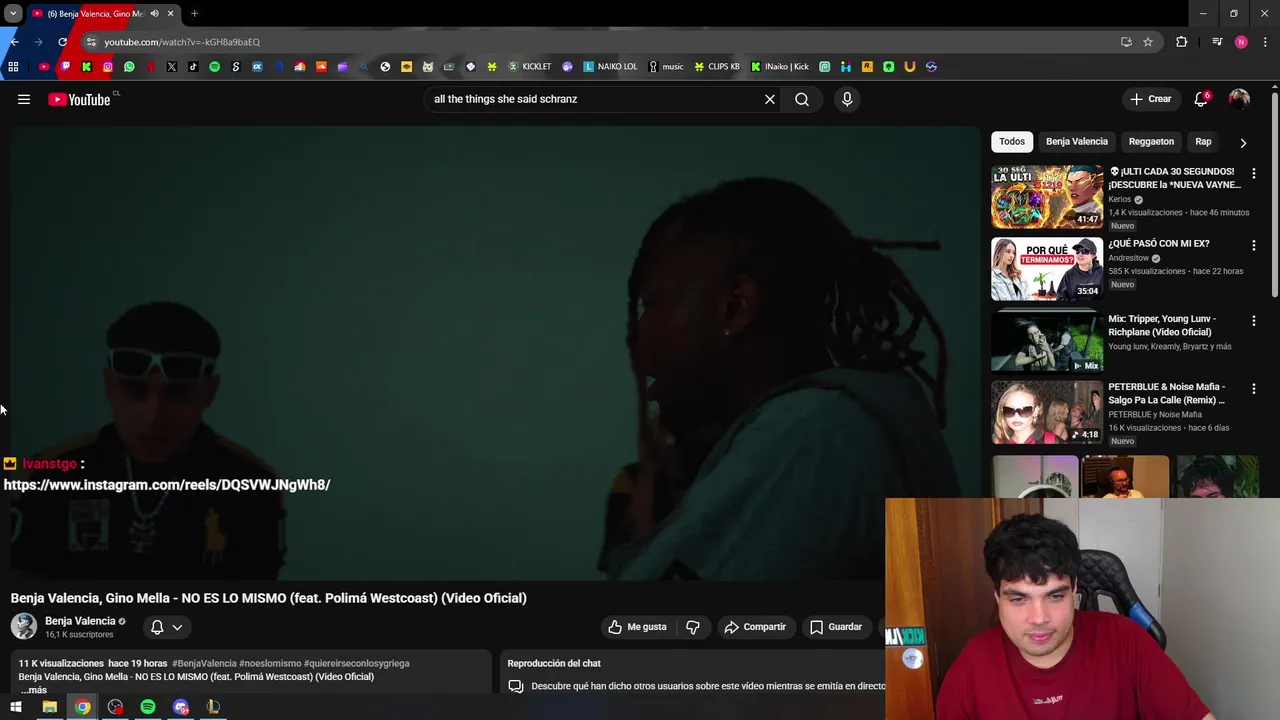This screenshot has width=1280, height=720.
Task: Select the Reggaeton filter chip
Action: [1151, 142]
